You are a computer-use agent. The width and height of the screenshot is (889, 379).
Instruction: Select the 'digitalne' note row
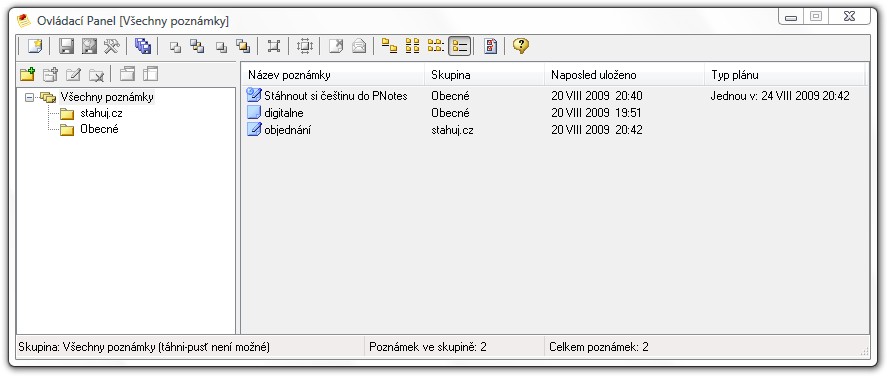[283, 113]
